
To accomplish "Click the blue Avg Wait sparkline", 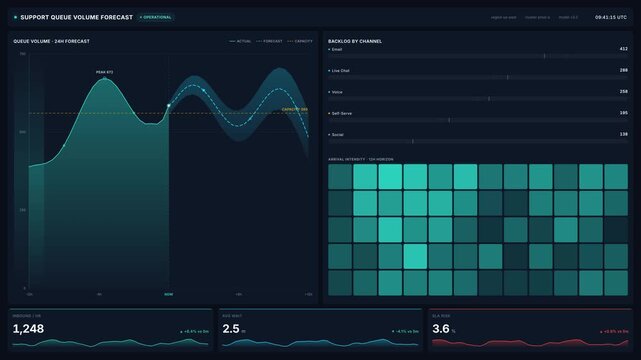I will [x=320, y=343].
